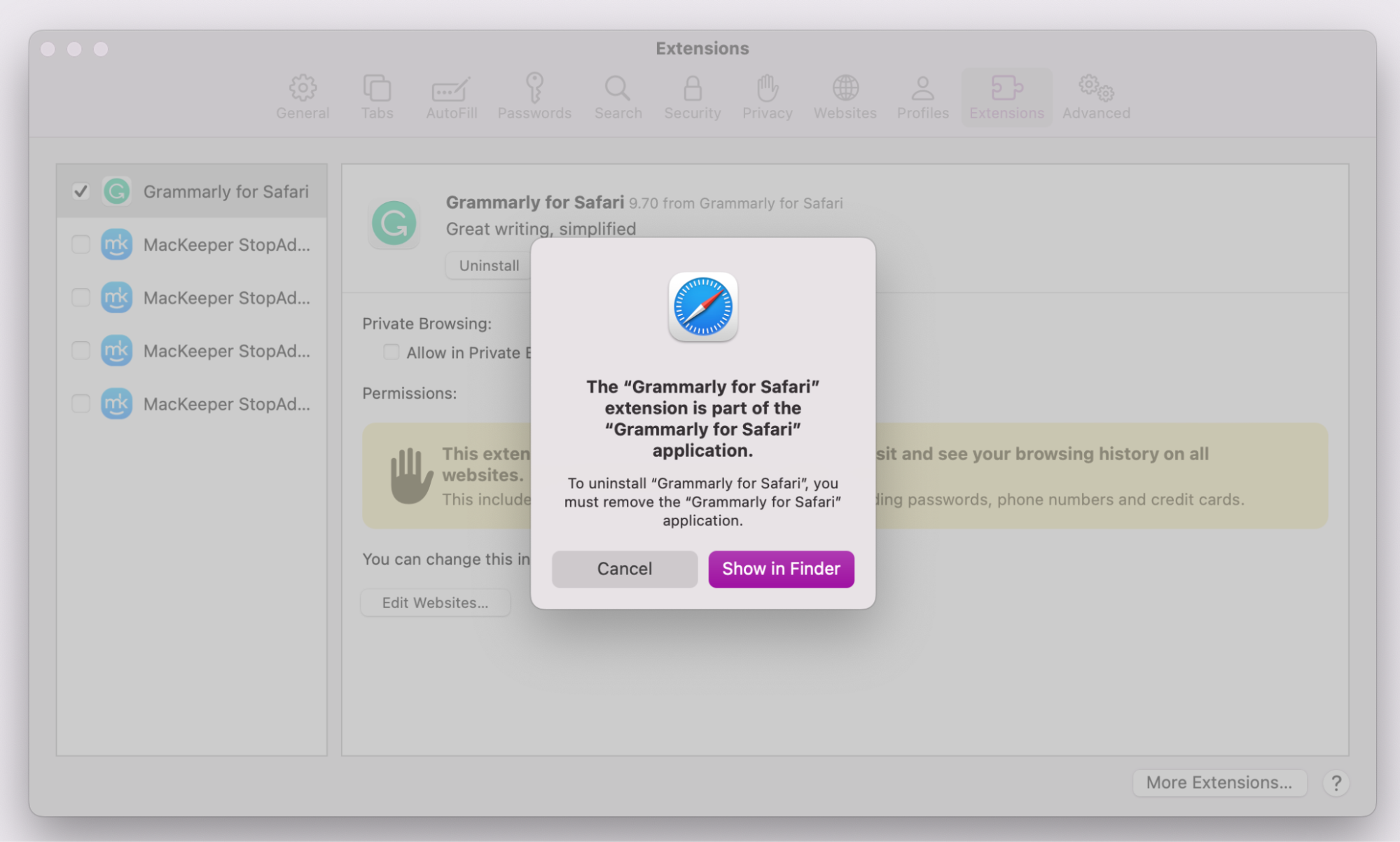Click the Uninstall button

point(489,265)
